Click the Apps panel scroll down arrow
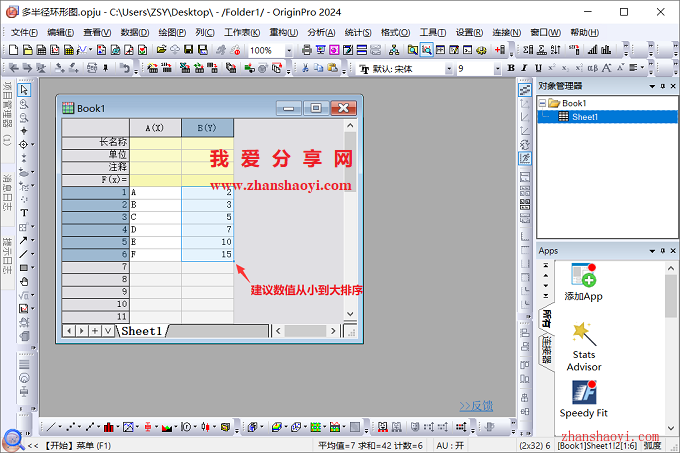The image size is (680, 453). (671, 428)
